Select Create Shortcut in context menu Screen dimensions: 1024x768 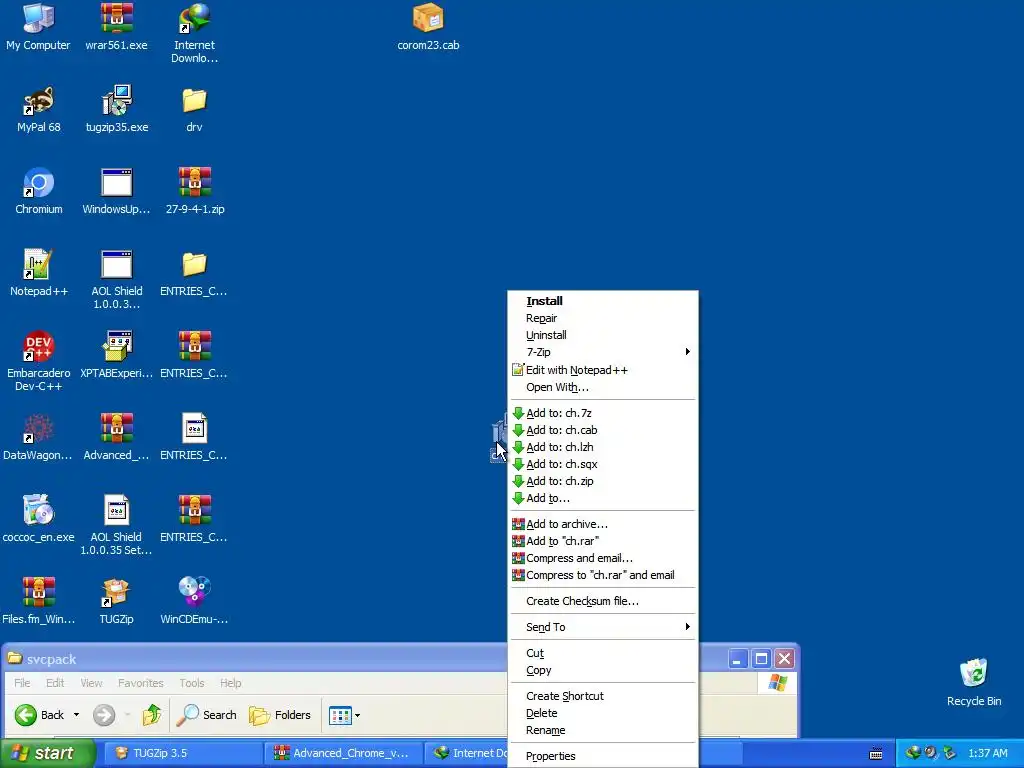603,696
